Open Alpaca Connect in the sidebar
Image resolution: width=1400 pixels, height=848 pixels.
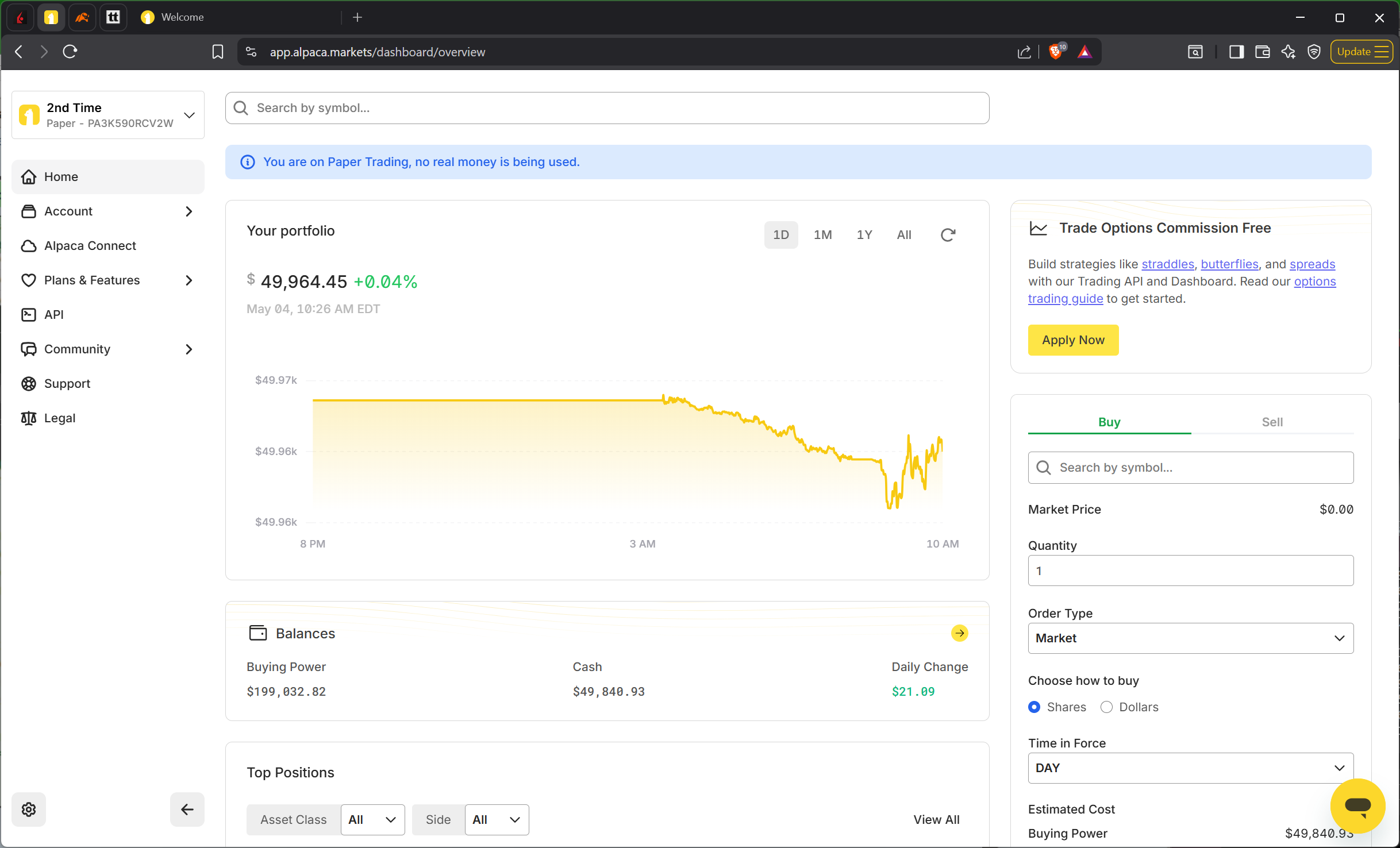108,246
